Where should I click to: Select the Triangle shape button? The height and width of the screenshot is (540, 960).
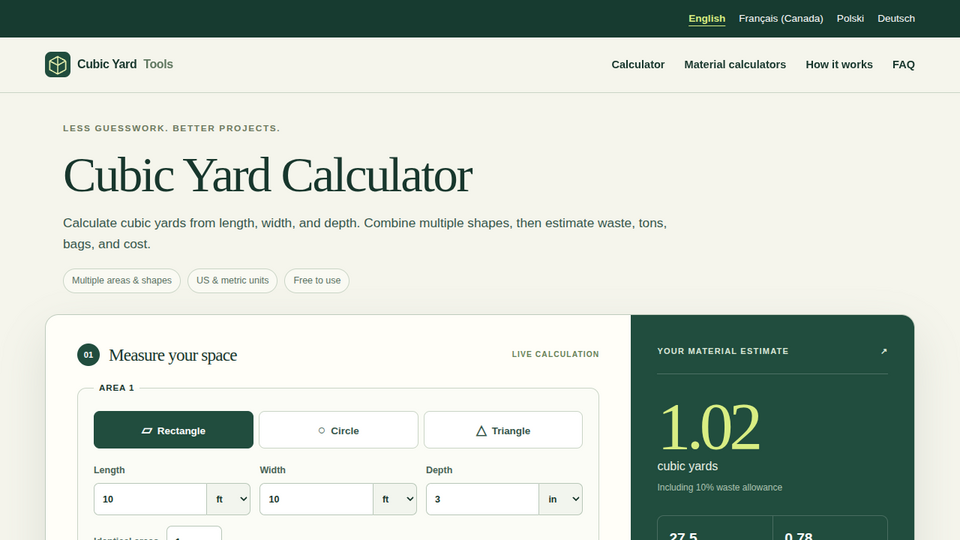point(503,430)
